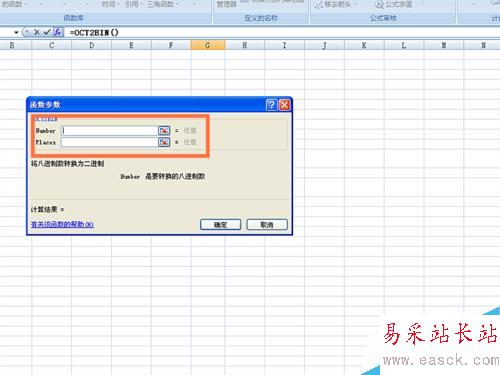The image size is (500, 375).
Task: Click the 公式审核 group label
Action: point(383,18)
